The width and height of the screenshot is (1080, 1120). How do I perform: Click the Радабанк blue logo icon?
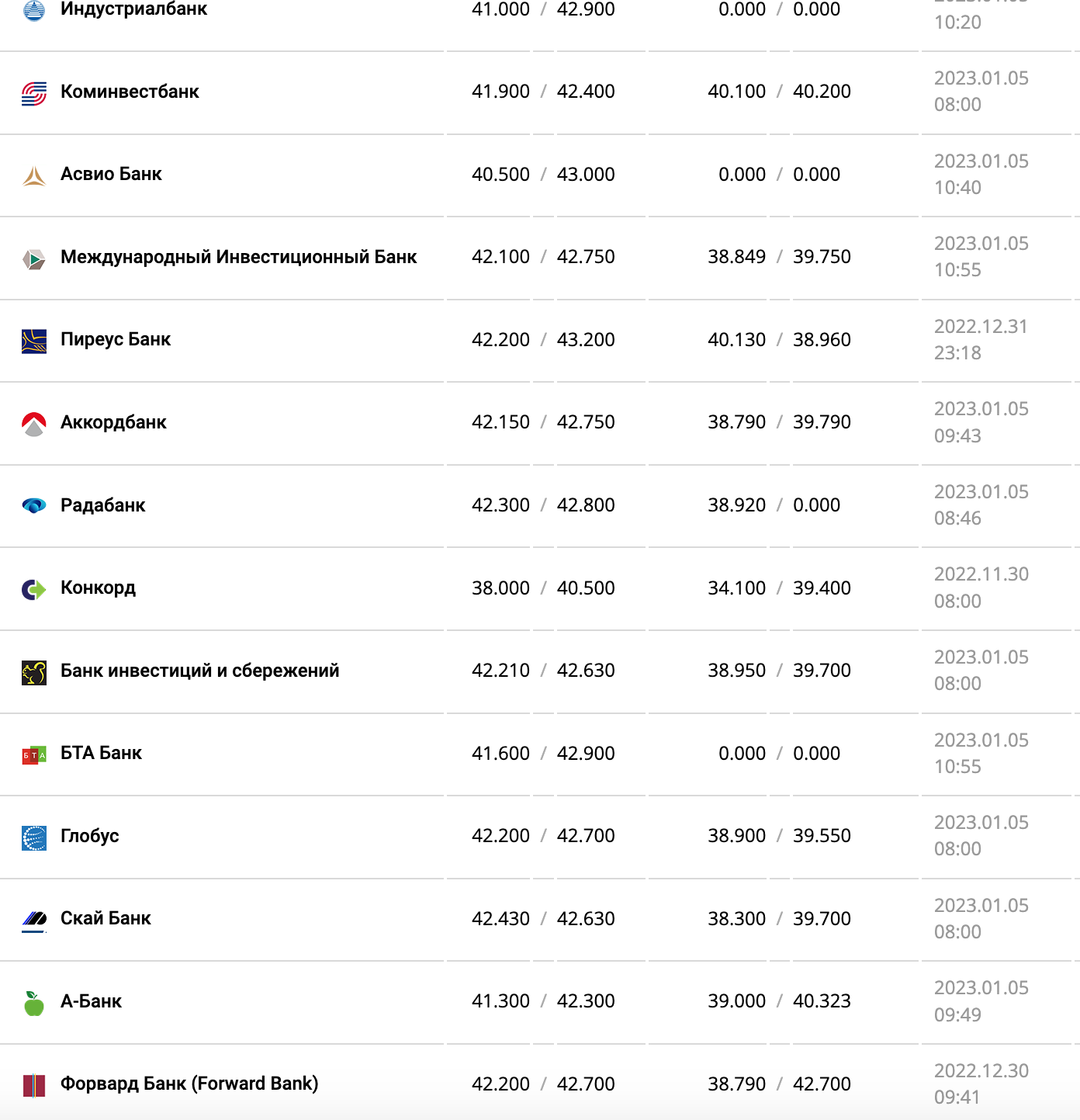tap(34, 506)
